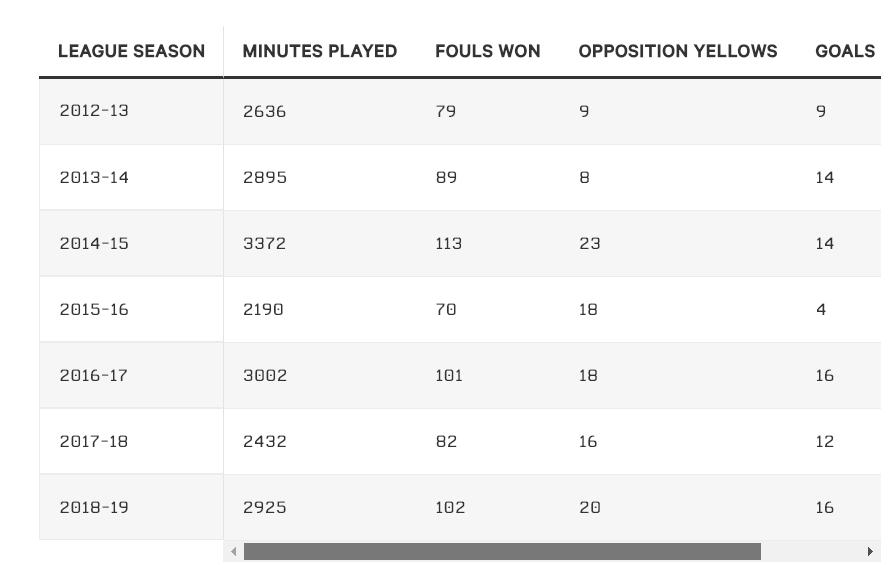The height and width of the screenshot is (584, 887).
Task: Click the 3372 minutes played value
Action: [264, 243]
